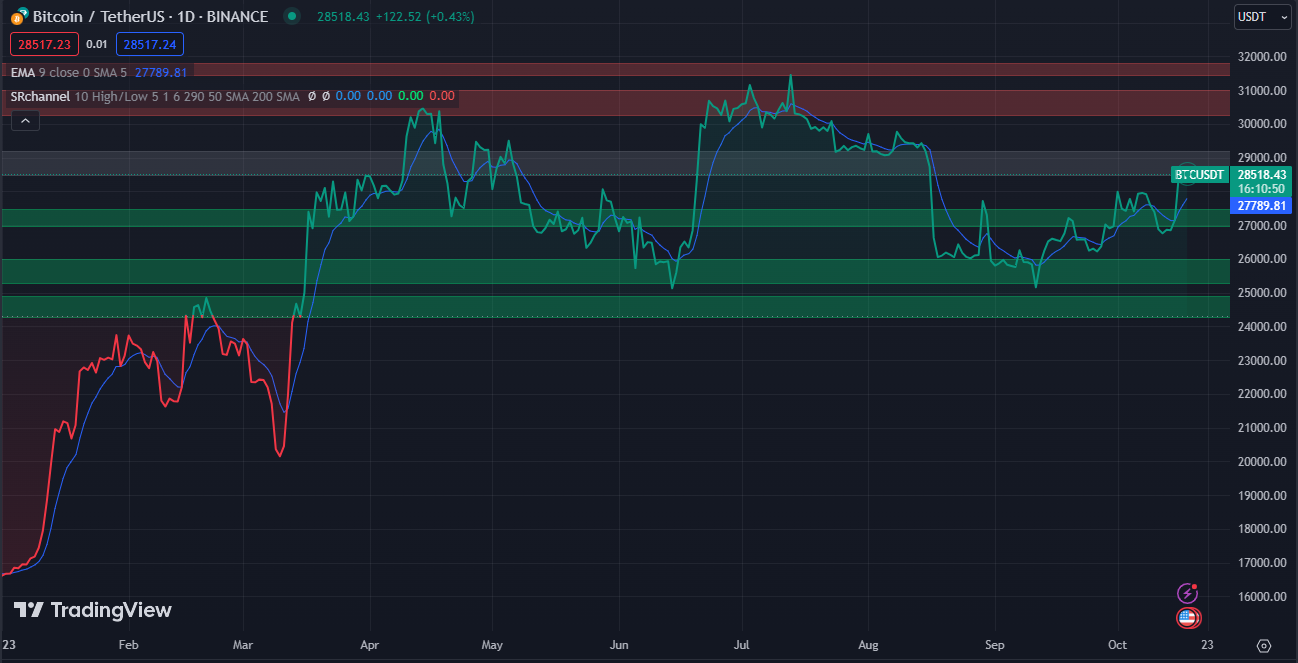The image size is (1298, 663).
Task: Open chart settings via the gear icon
Action: click(1264, 646)
